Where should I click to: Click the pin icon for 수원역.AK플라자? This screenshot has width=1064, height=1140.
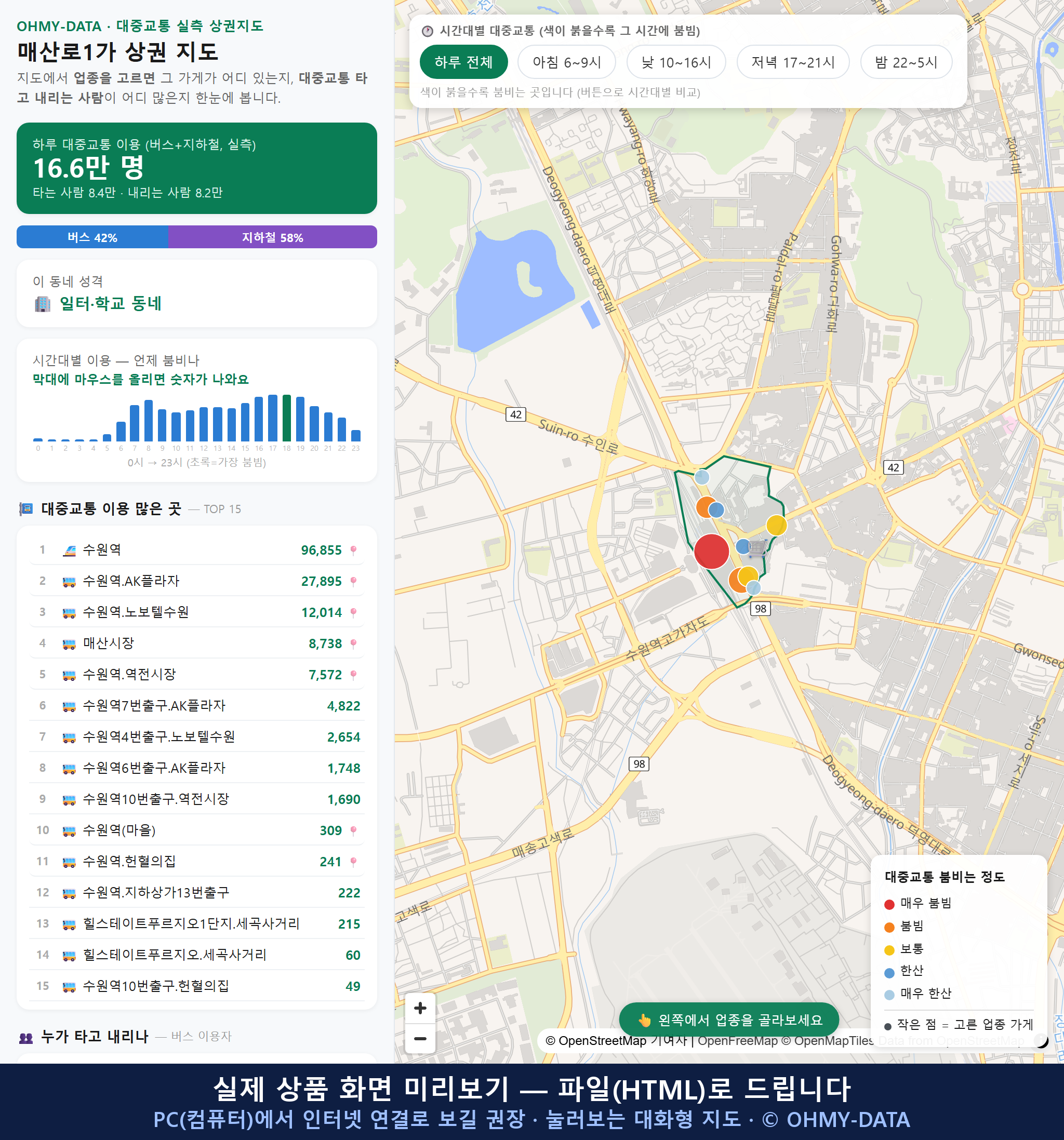click(353, 582)
